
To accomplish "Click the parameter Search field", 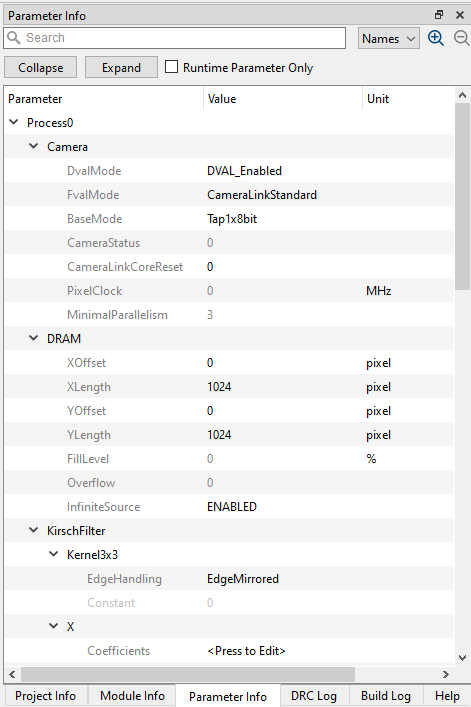I will point(174,38).
